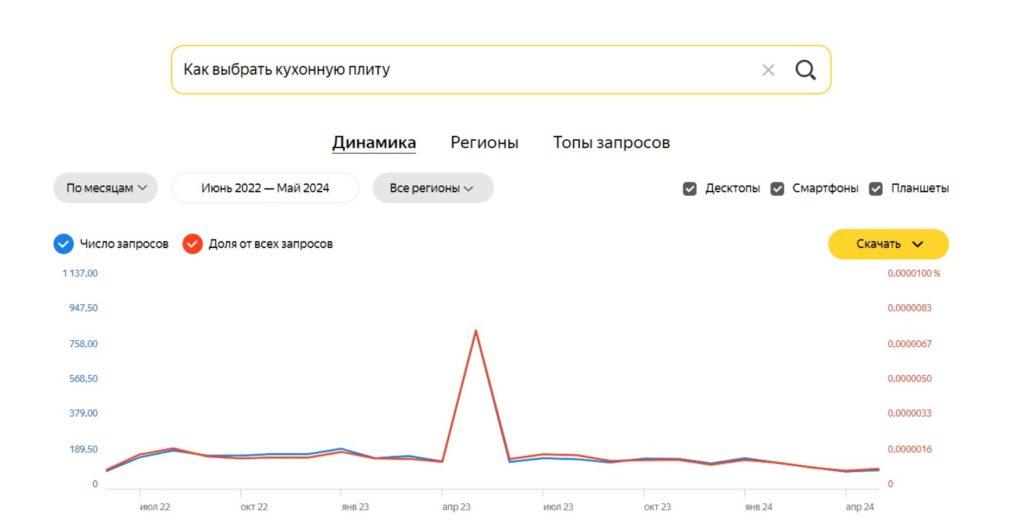Switch to the Динамика tab
The image size is (1024, 531).
point(374,142)
